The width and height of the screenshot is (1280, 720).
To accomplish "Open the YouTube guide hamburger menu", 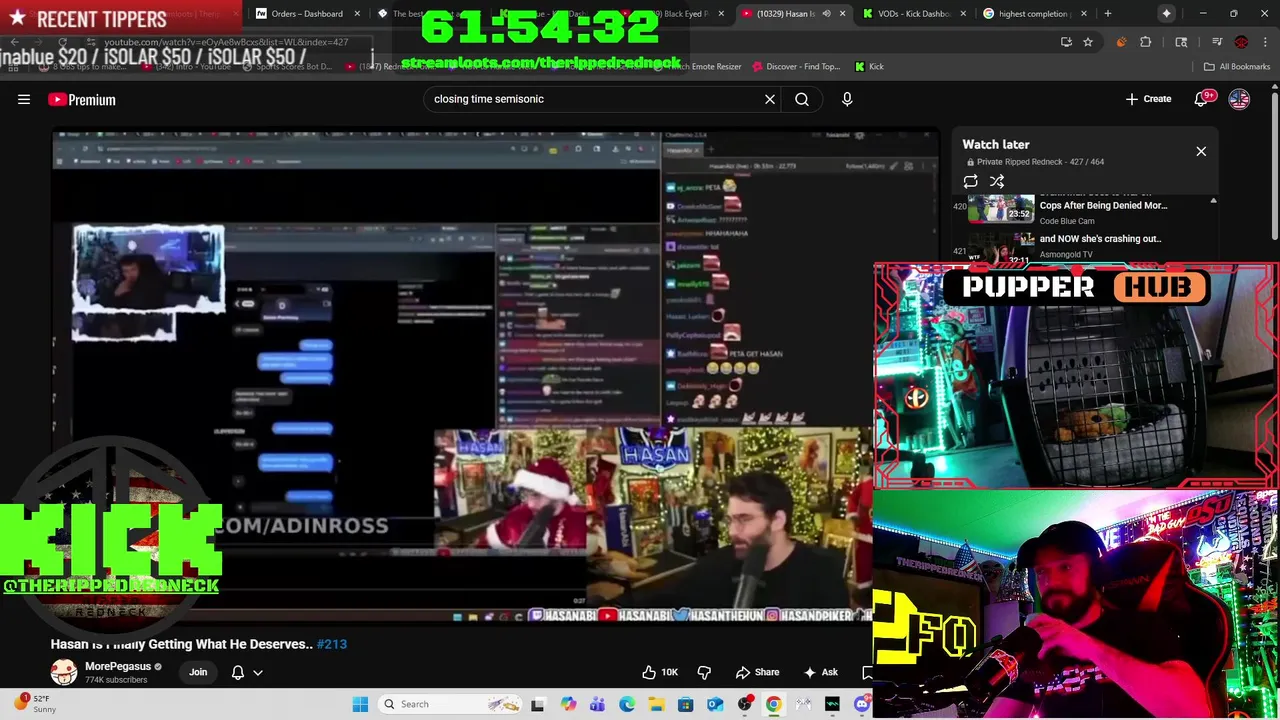I will tap(24, 99).
